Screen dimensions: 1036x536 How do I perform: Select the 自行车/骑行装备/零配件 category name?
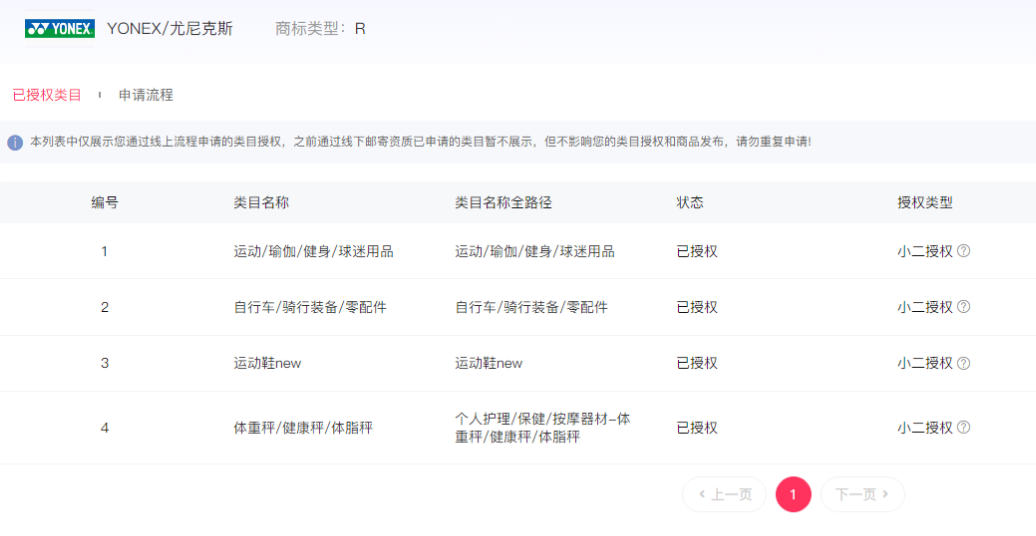[x=310, y=307]
